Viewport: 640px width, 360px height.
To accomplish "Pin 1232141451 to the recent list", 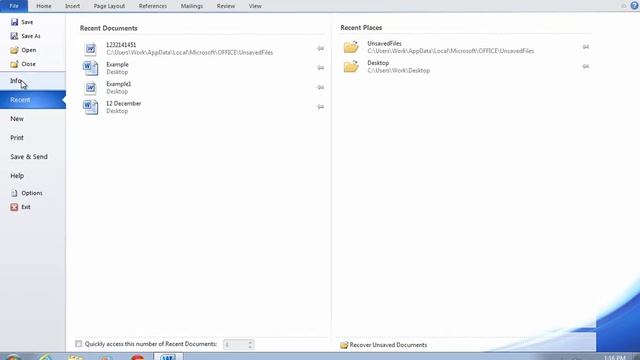I will pyautogui.click(x=320, y=49).
